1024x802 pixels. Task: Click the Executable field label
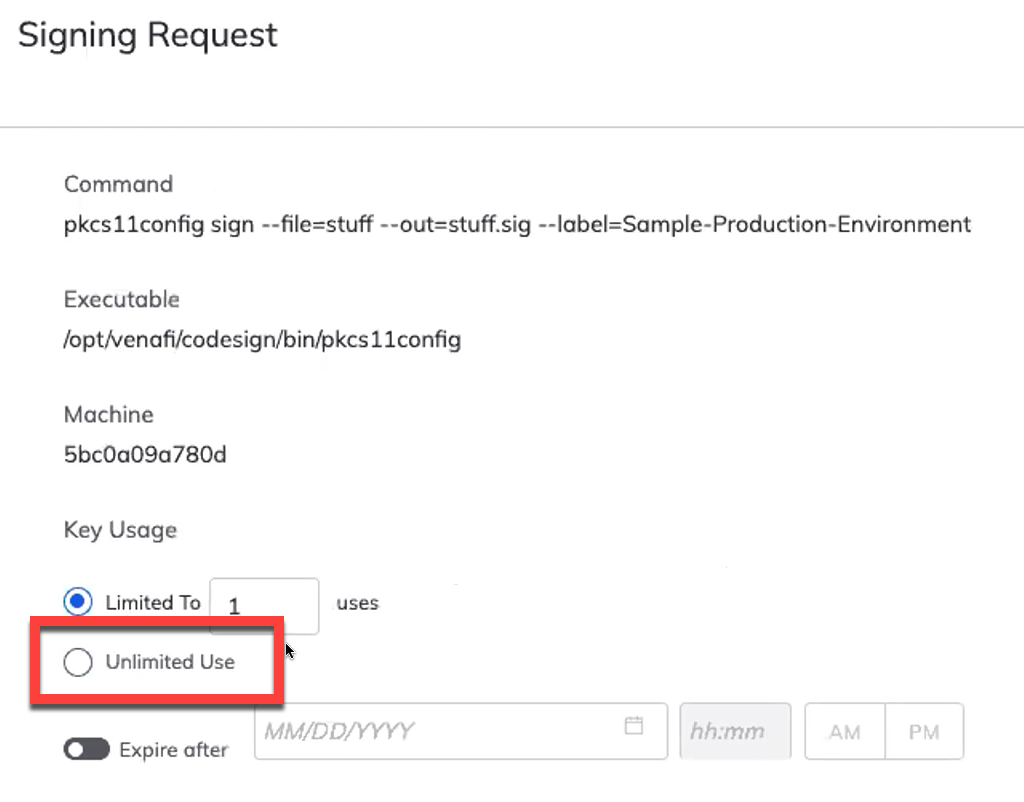click(122, 299)
